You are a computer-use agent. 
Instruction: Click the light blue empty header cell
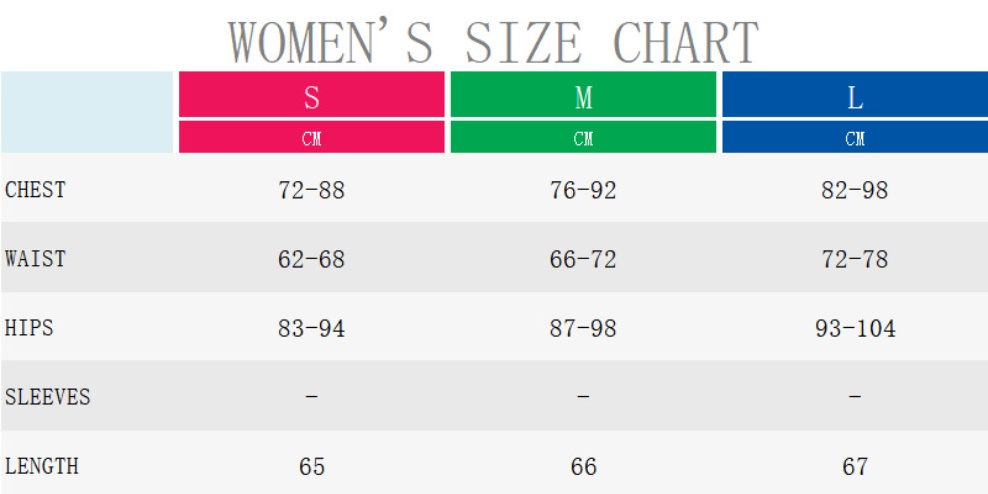(88, 112)
